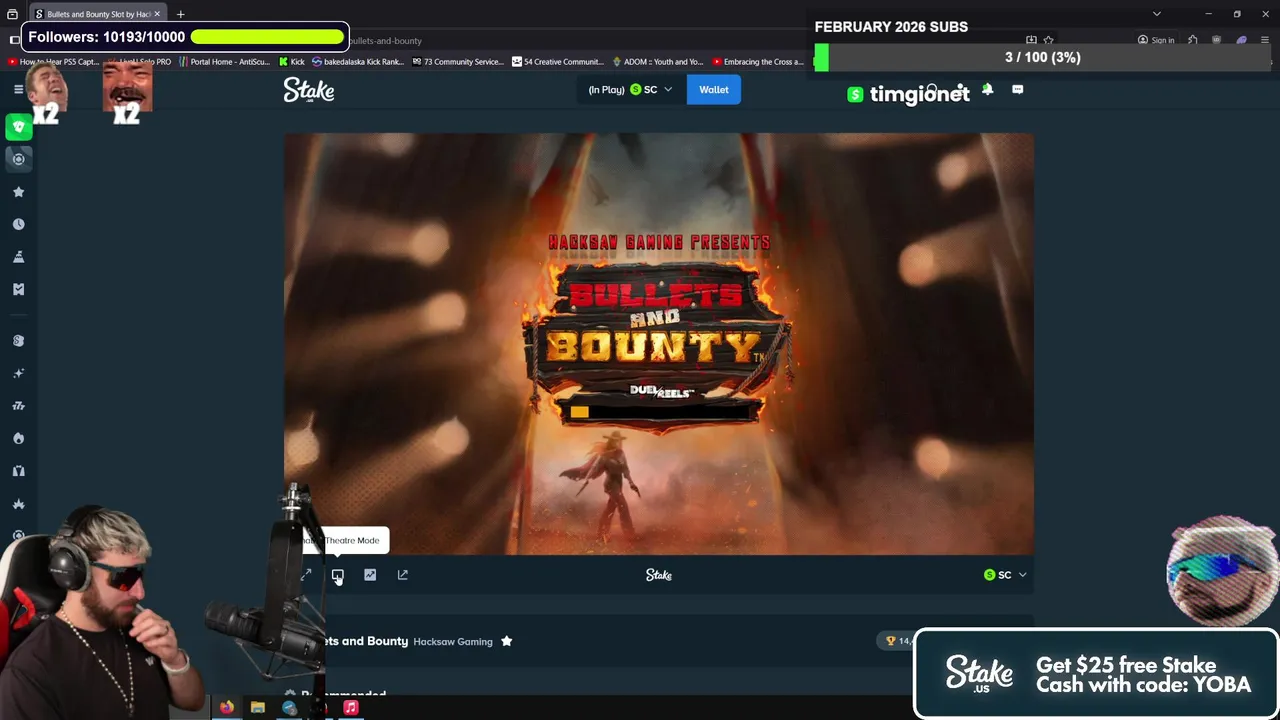Pop the game out with the arrow-box icon
Viewport: 1280px width, 720px height.
pos(403,575)
